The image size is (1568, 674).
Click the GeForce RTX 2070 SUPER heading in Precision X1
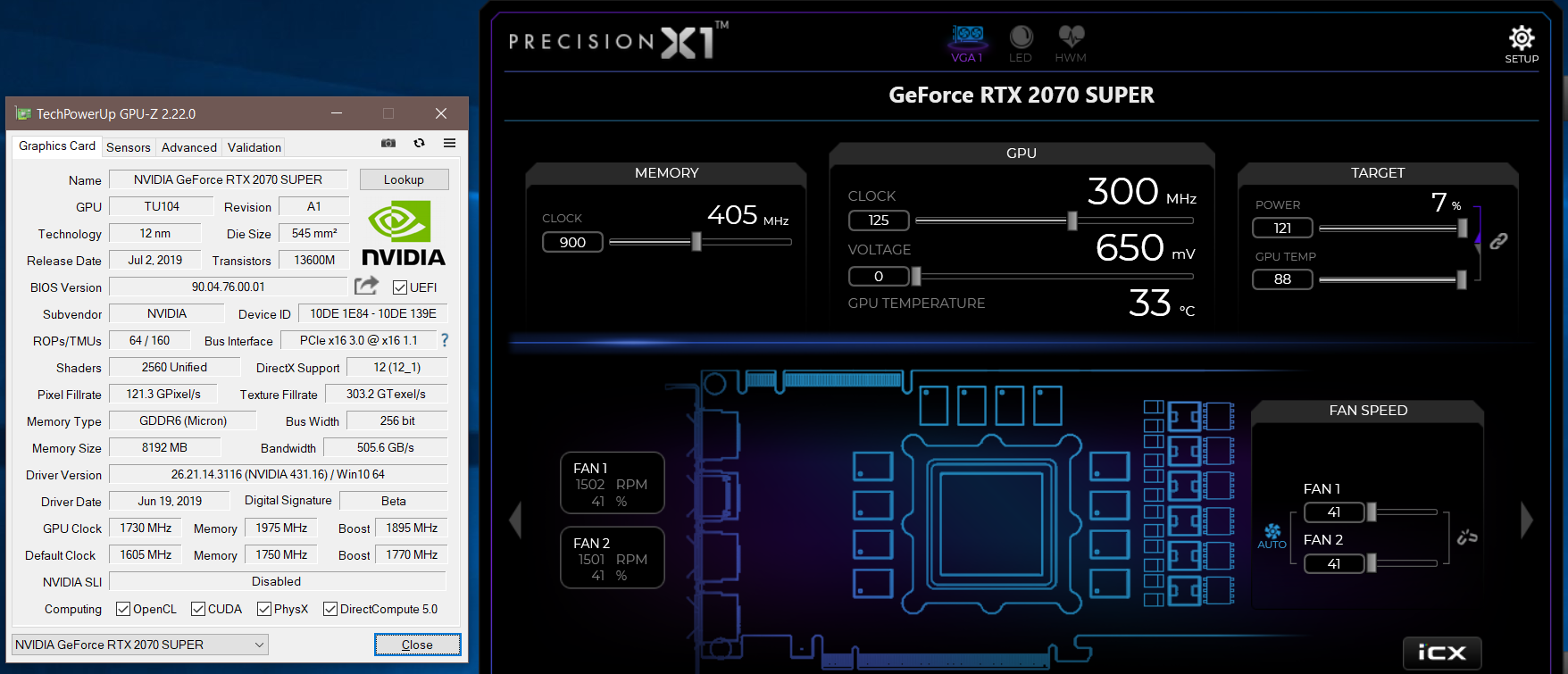tap(1022, 95)
